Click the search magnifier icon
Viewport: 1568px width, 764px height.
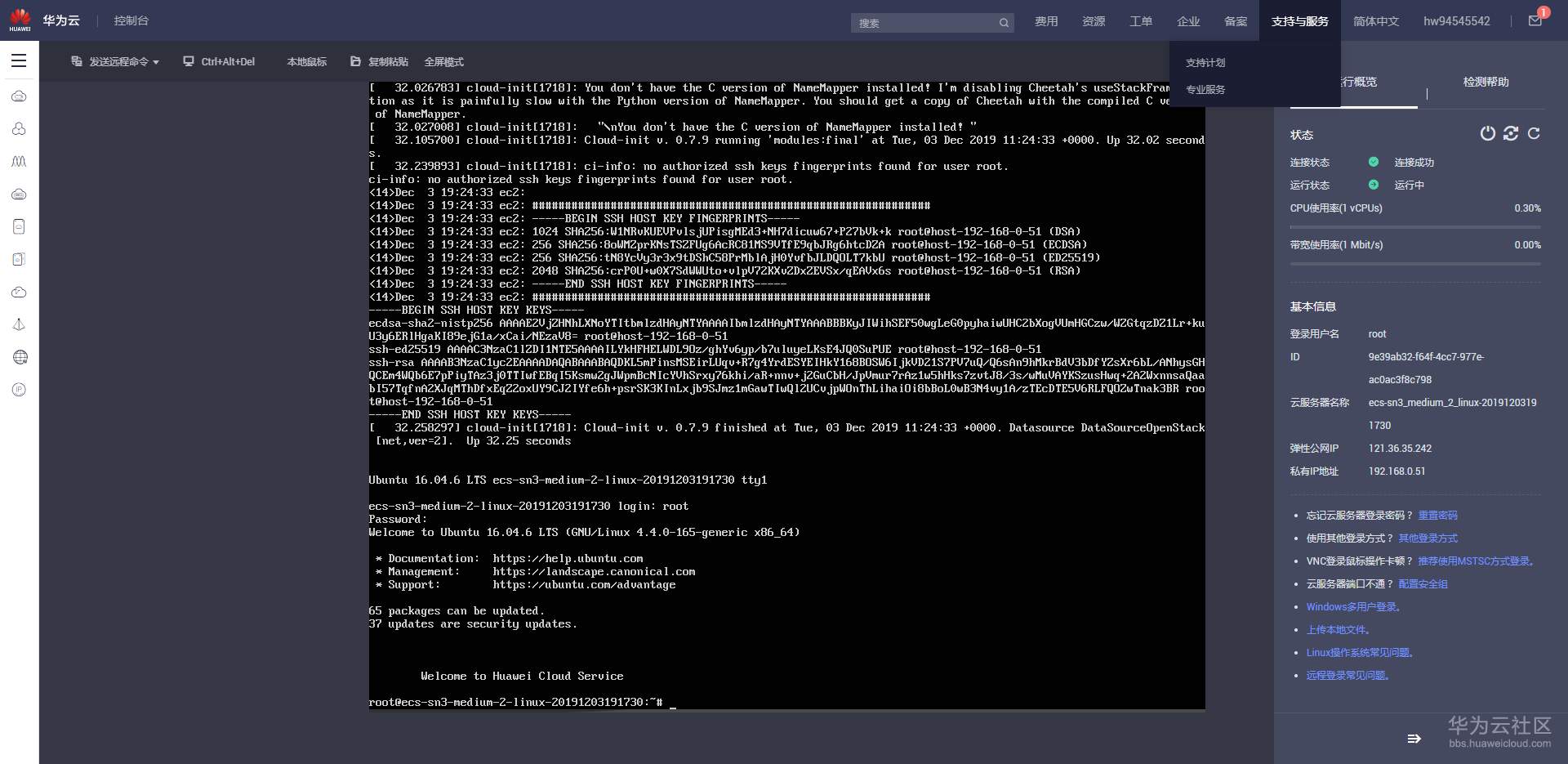[x=1004, y=23]
